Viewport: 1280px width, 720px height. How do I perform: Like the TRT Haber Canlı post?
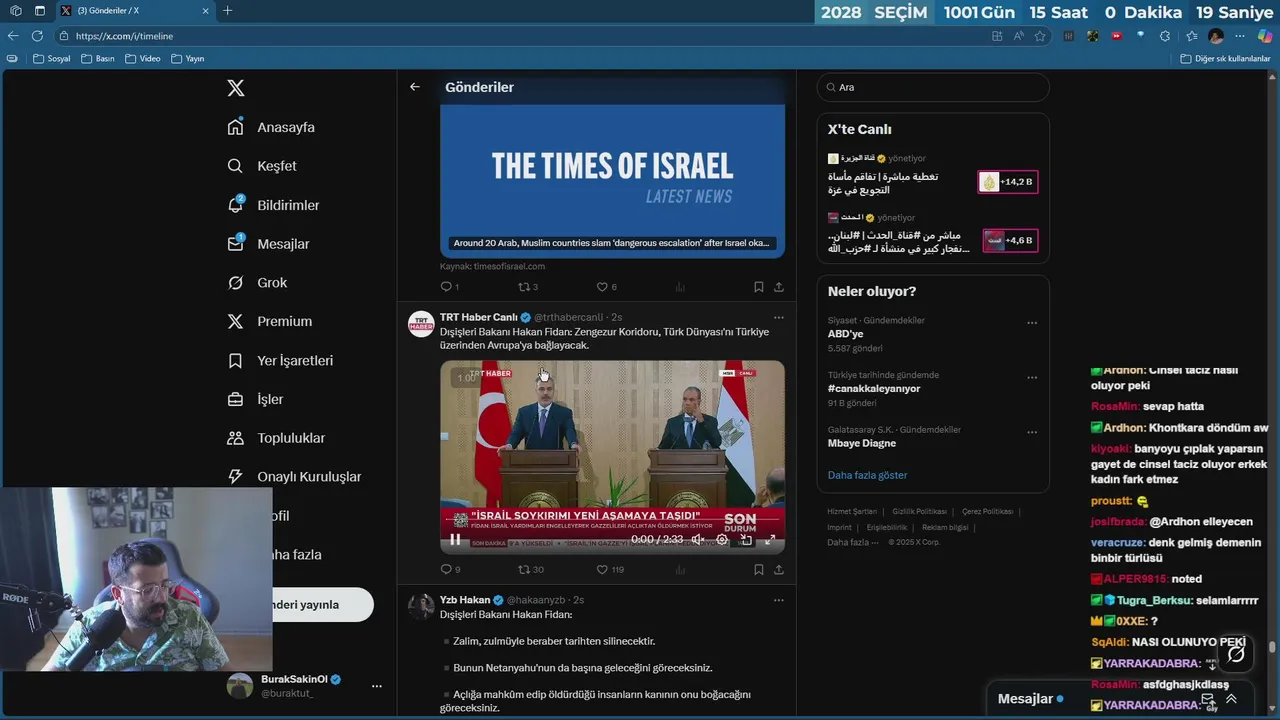[x=610, y=569]
